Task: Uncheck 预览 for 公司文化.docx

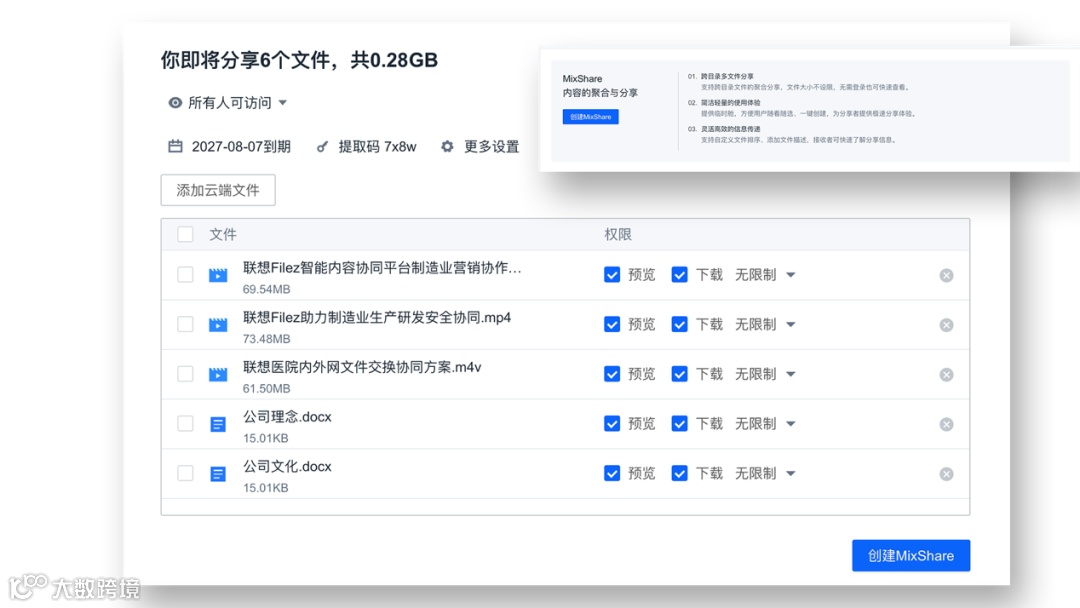Action: coord(612,473)
